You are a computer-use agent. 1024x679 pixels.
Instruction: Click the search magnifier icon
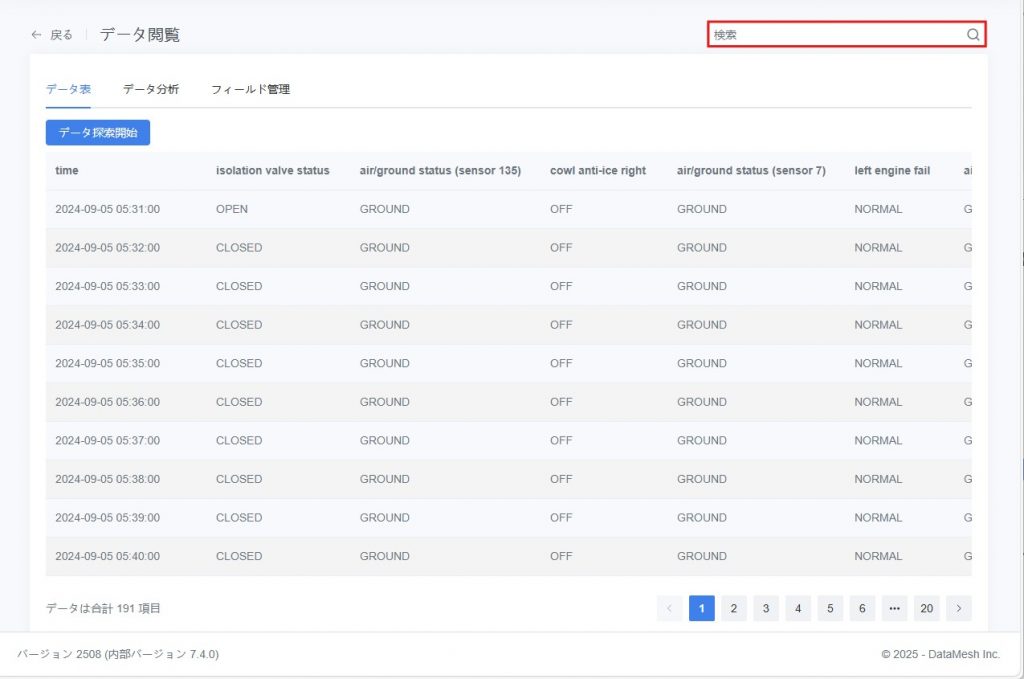[973, 34]
